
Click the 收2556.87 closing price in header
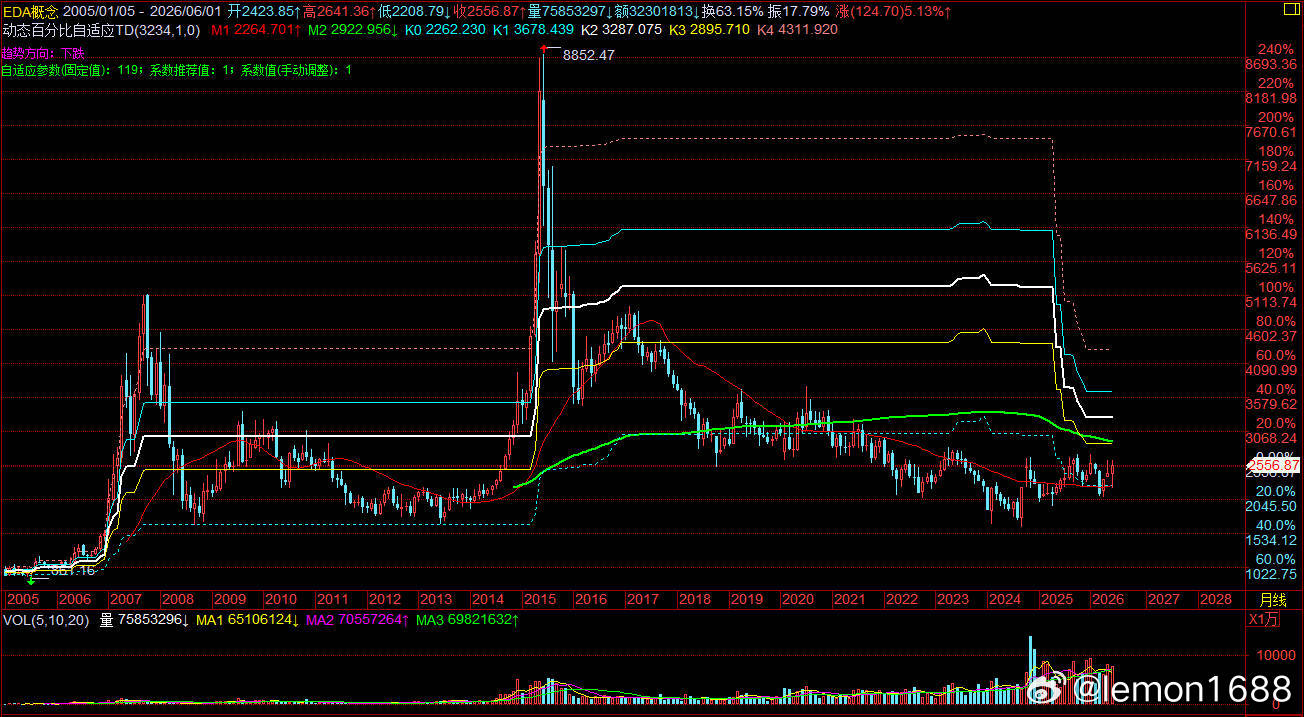489,11
